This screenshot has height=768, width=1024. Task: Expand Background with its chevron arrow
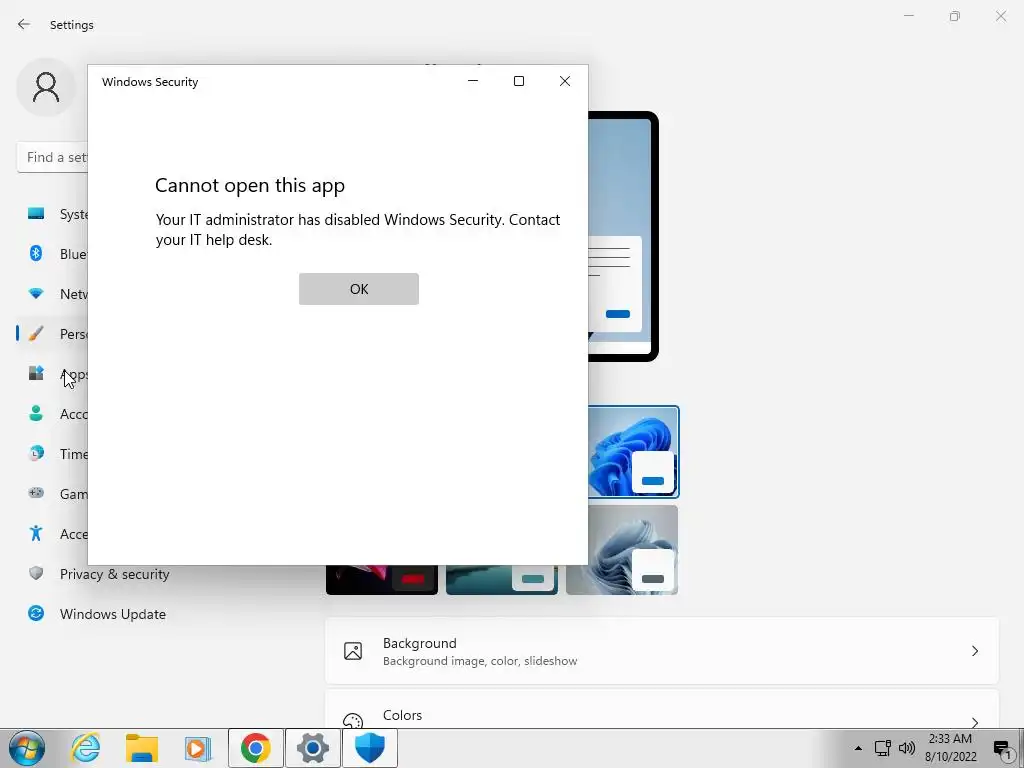pyautogui.click(x=975, y=651)
